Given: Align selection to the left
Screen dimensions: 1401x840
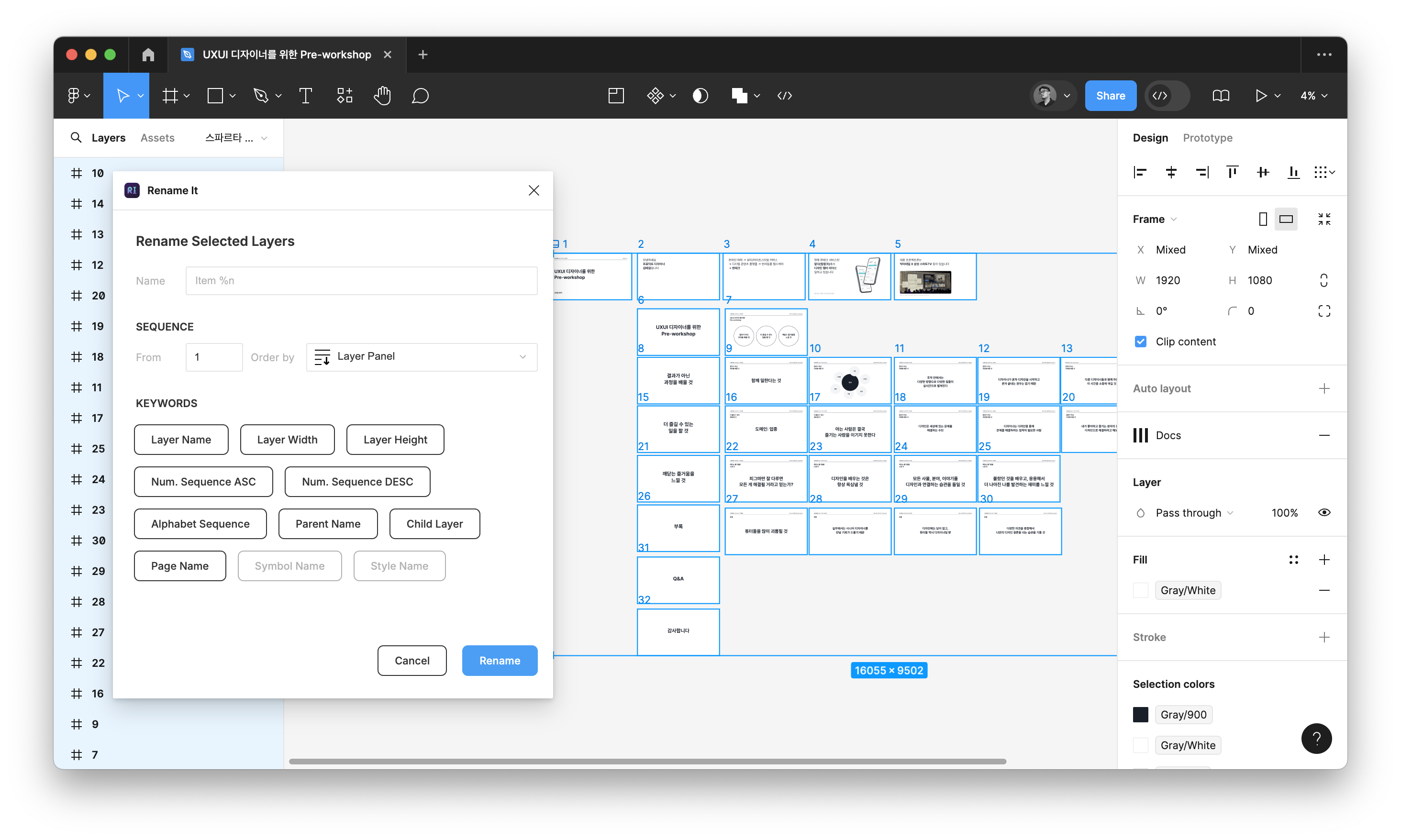Looking at the screenshot, I should (1140, 172).
